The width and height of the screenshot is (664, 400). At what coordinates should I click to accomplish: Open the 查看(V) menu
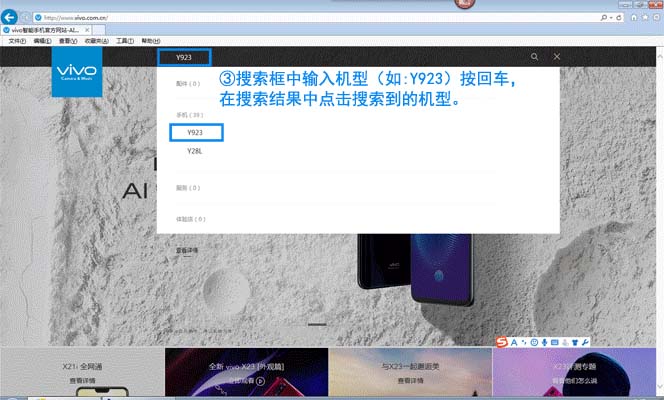click(x=68, y=41)
